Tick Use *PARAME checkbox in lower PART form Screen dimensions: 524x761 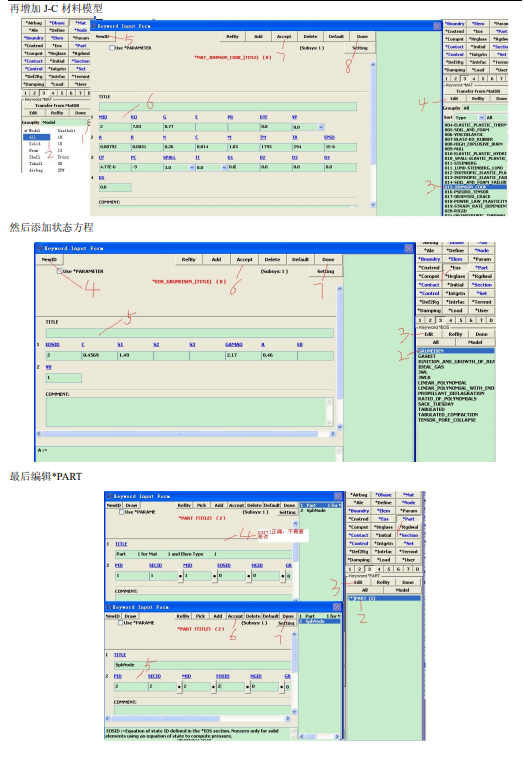point(121,623)
